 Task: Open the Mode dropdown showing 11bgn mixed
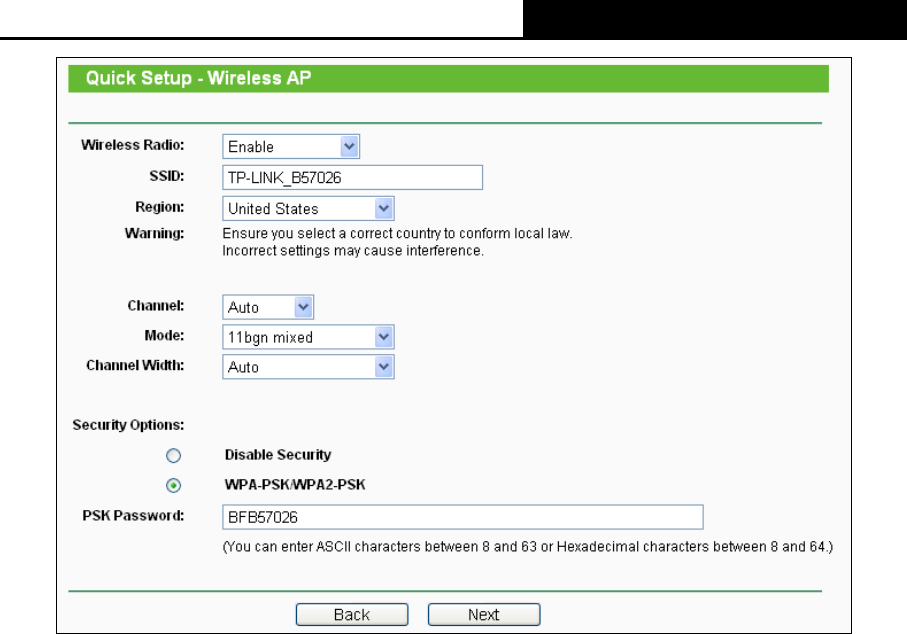pos(308,337)
